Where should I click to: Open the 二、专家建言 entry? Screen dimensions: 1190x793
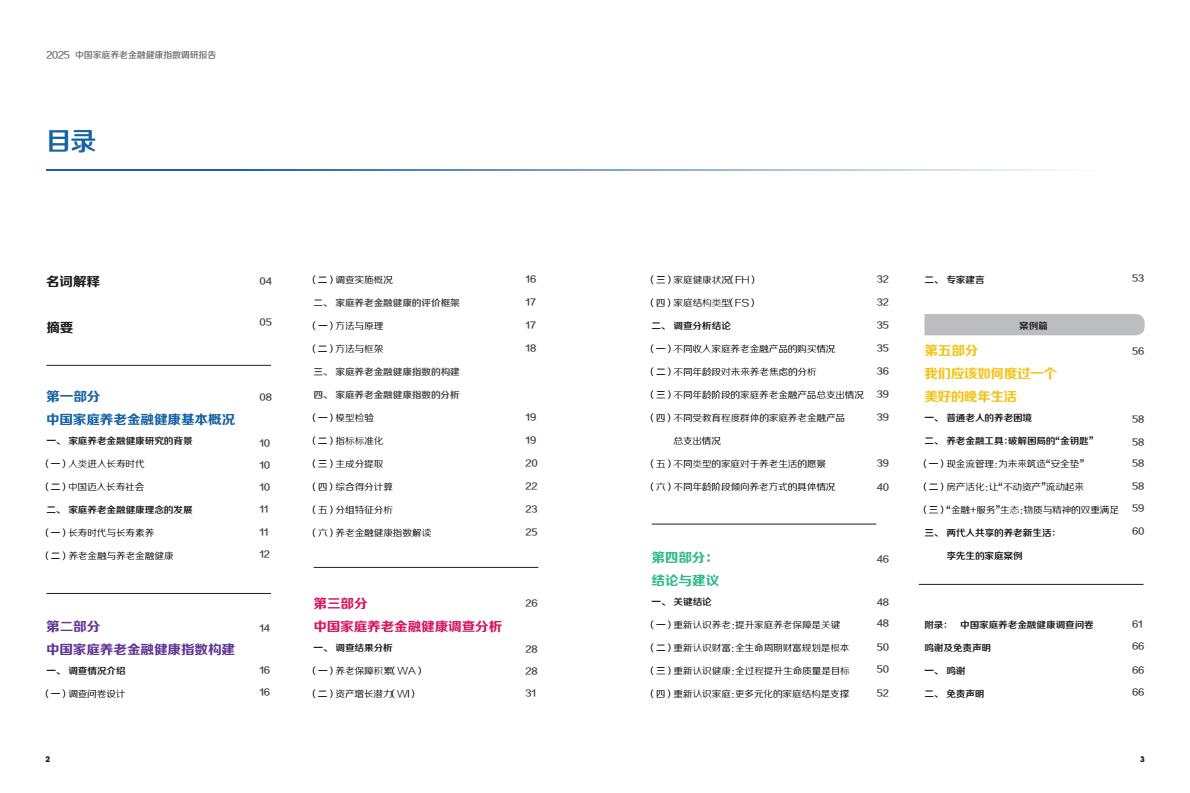pyautogui.click(x=953, y=280)
